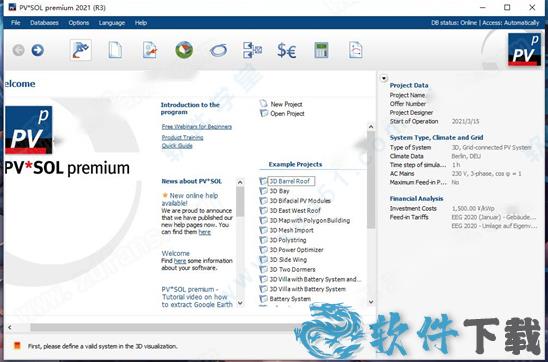The width and height of the screenshot is (548, 362).
Task: Select the 3D Bifacial PV Modules example
Action: pyautogui.click(x=300, y=201)
